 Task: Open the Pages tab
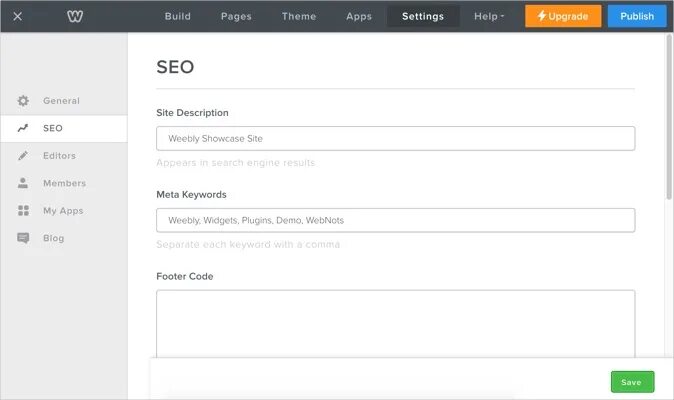(236, 16)
